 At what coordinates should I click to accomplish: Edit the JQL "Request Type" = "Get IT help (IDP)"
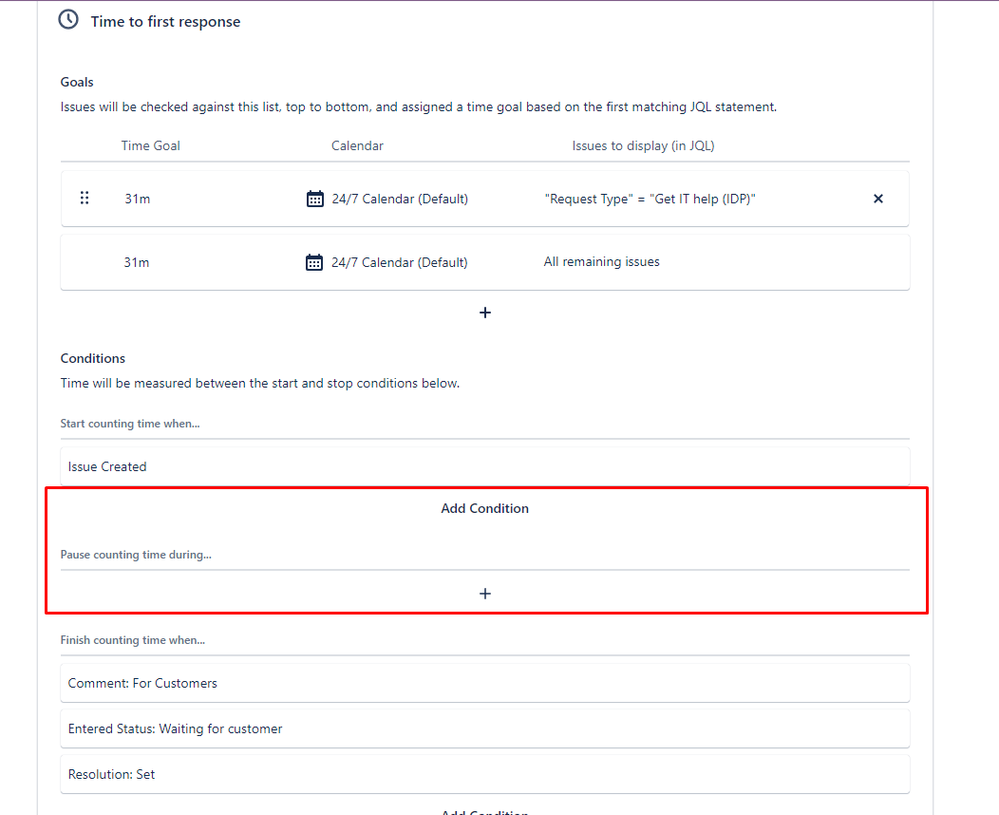(x=650, y=199)
